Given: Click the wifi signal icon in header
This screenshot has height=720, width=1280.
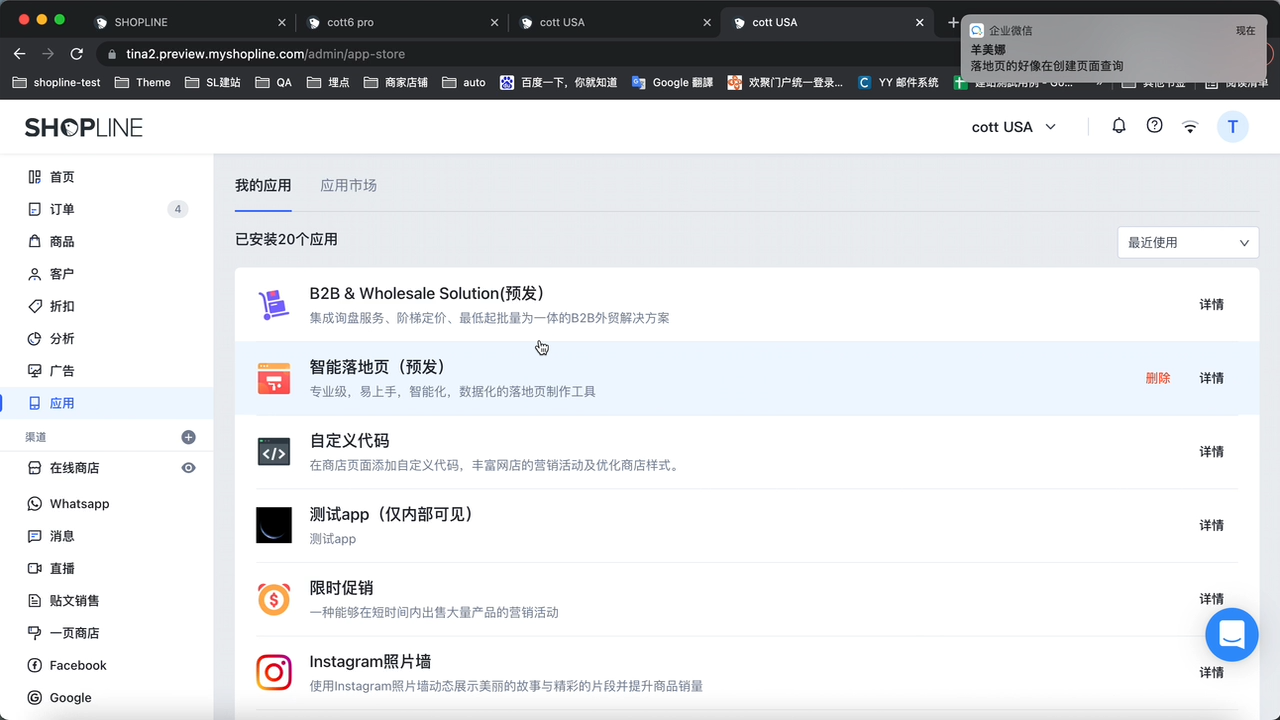Looking at the screenshot, I should pyautogui.click(x=1190, y=127).
